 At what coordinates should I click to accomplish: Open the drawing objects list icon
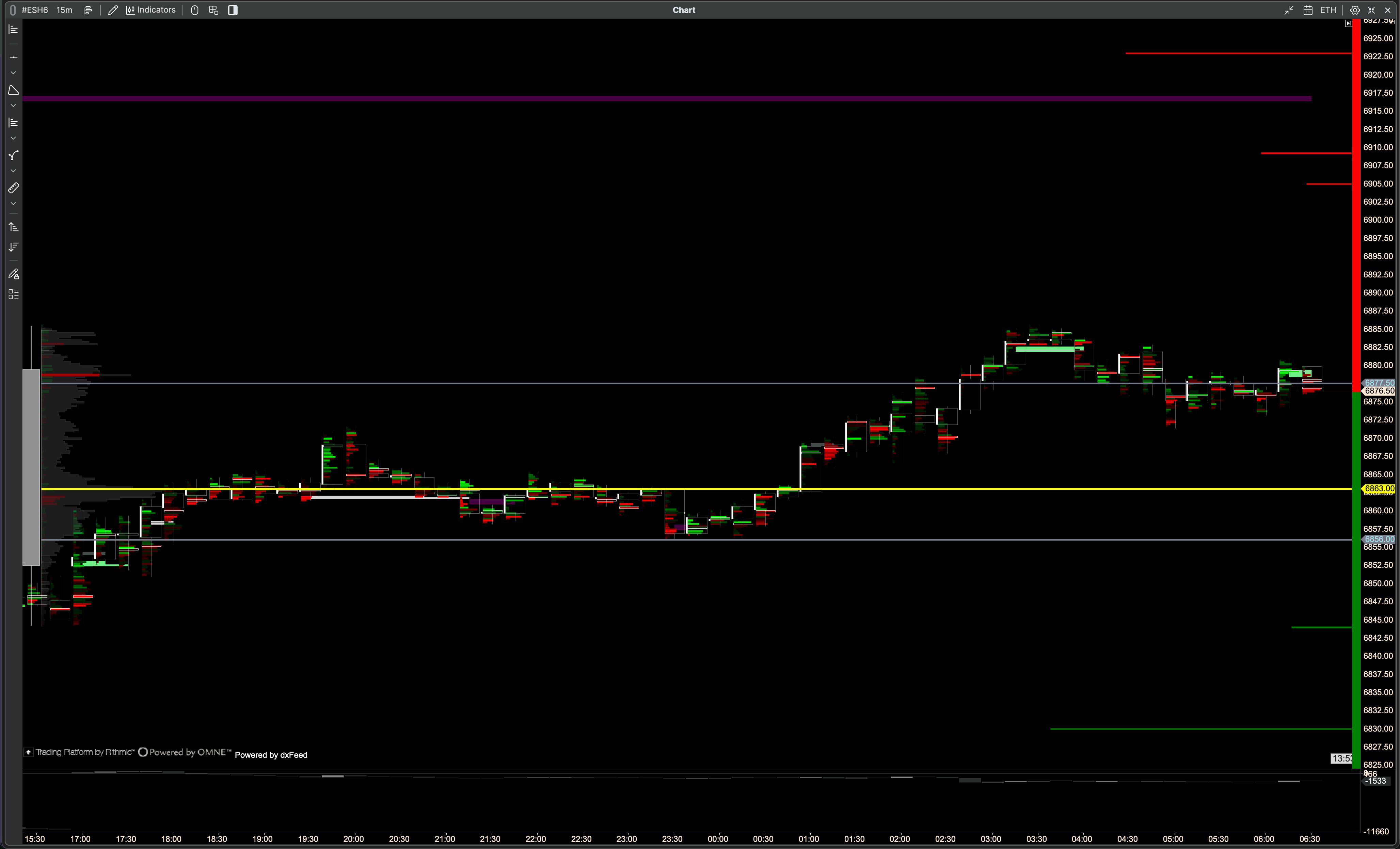click(14, 294)
